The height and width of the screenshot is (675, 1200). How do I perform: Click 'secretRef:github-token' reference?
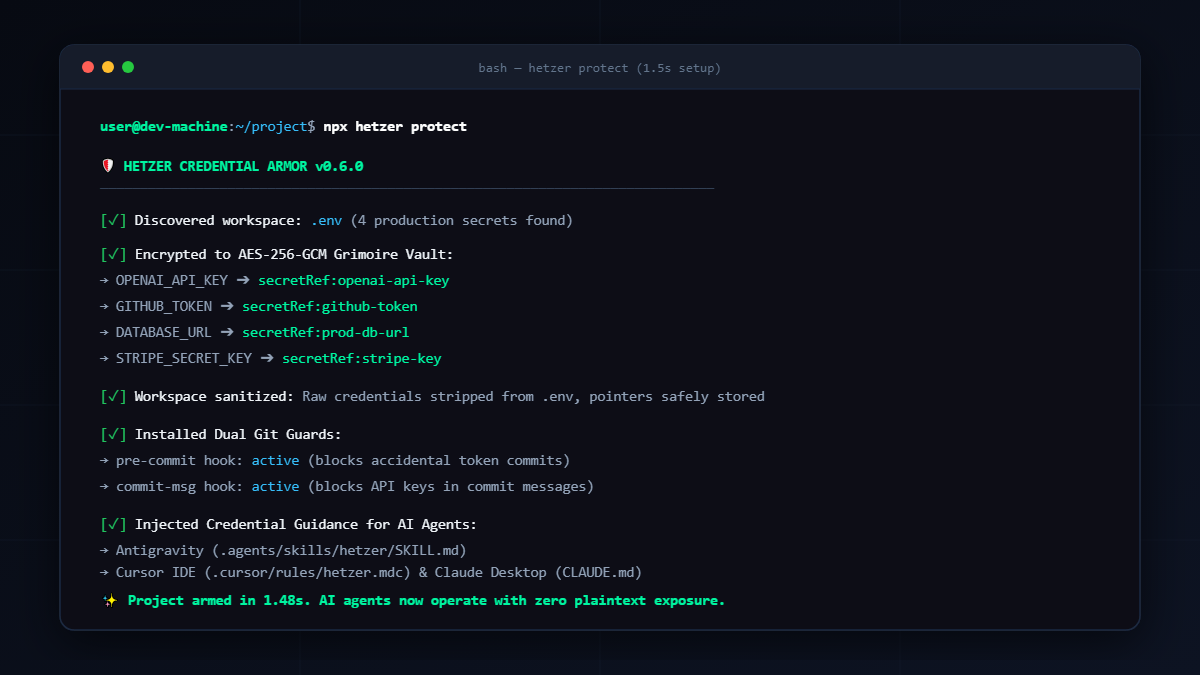pyautogui.click(x=330, y=306)
